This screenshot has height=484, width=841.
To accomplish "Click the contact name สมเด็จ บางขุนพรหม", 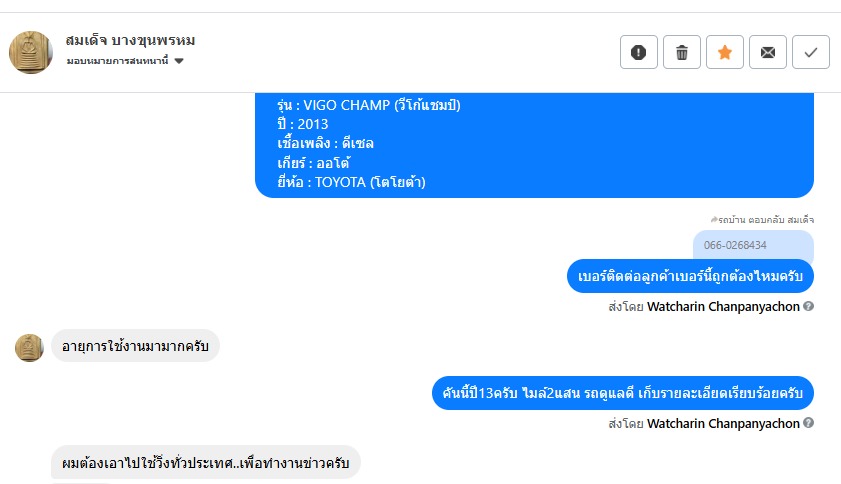I will [x=130, y=40].
